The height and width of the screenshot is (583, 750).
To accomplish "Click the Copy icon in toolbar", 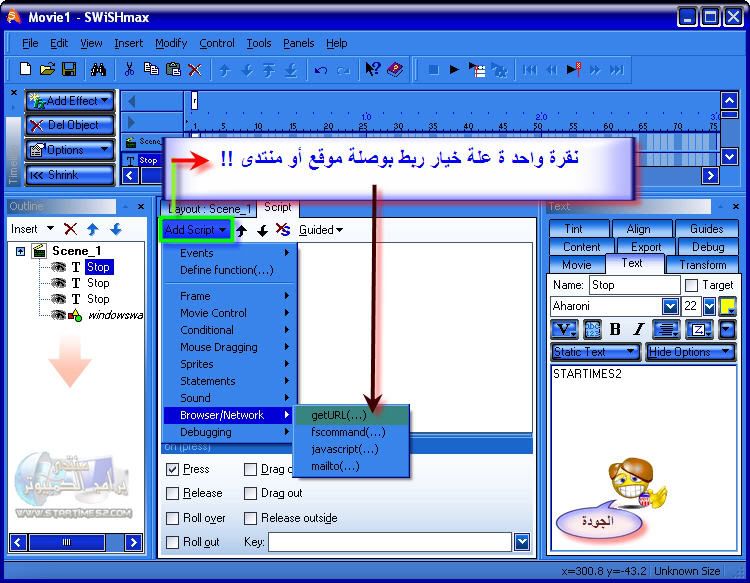I will coord(151,69).
